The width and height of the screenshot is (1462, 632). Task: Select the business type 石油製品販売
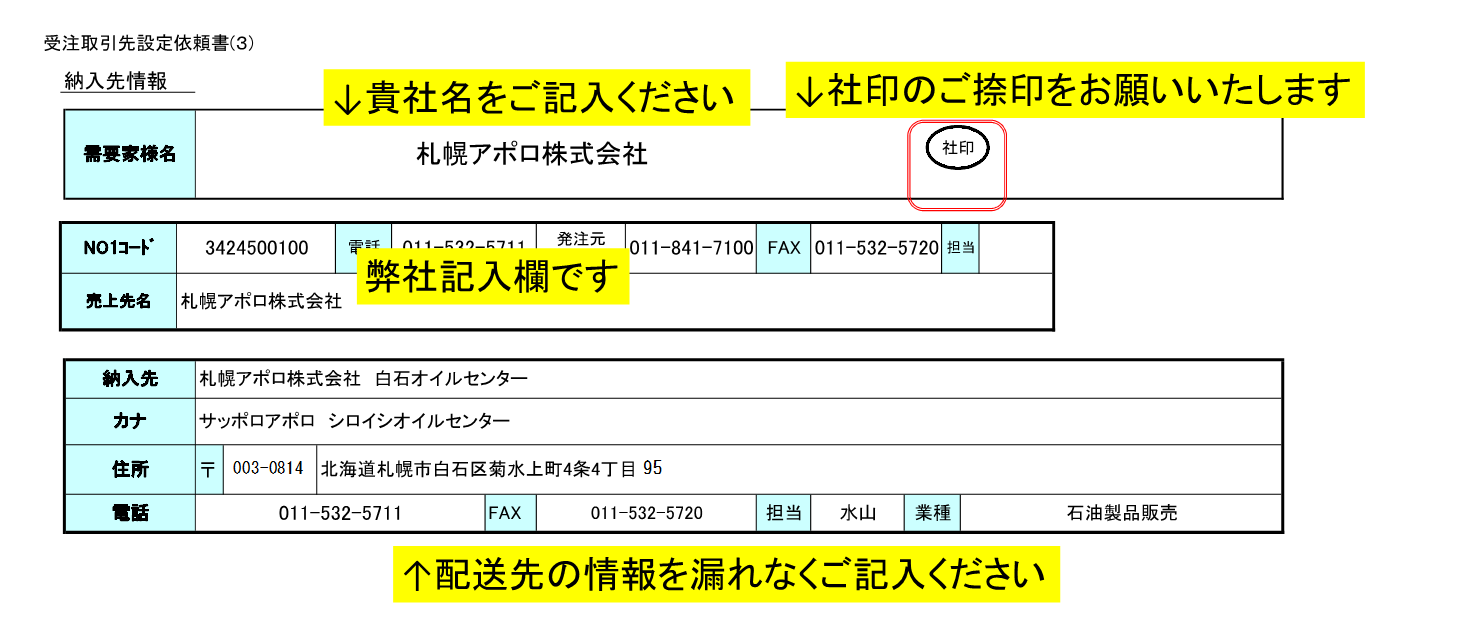click(x=1122, y=513)
